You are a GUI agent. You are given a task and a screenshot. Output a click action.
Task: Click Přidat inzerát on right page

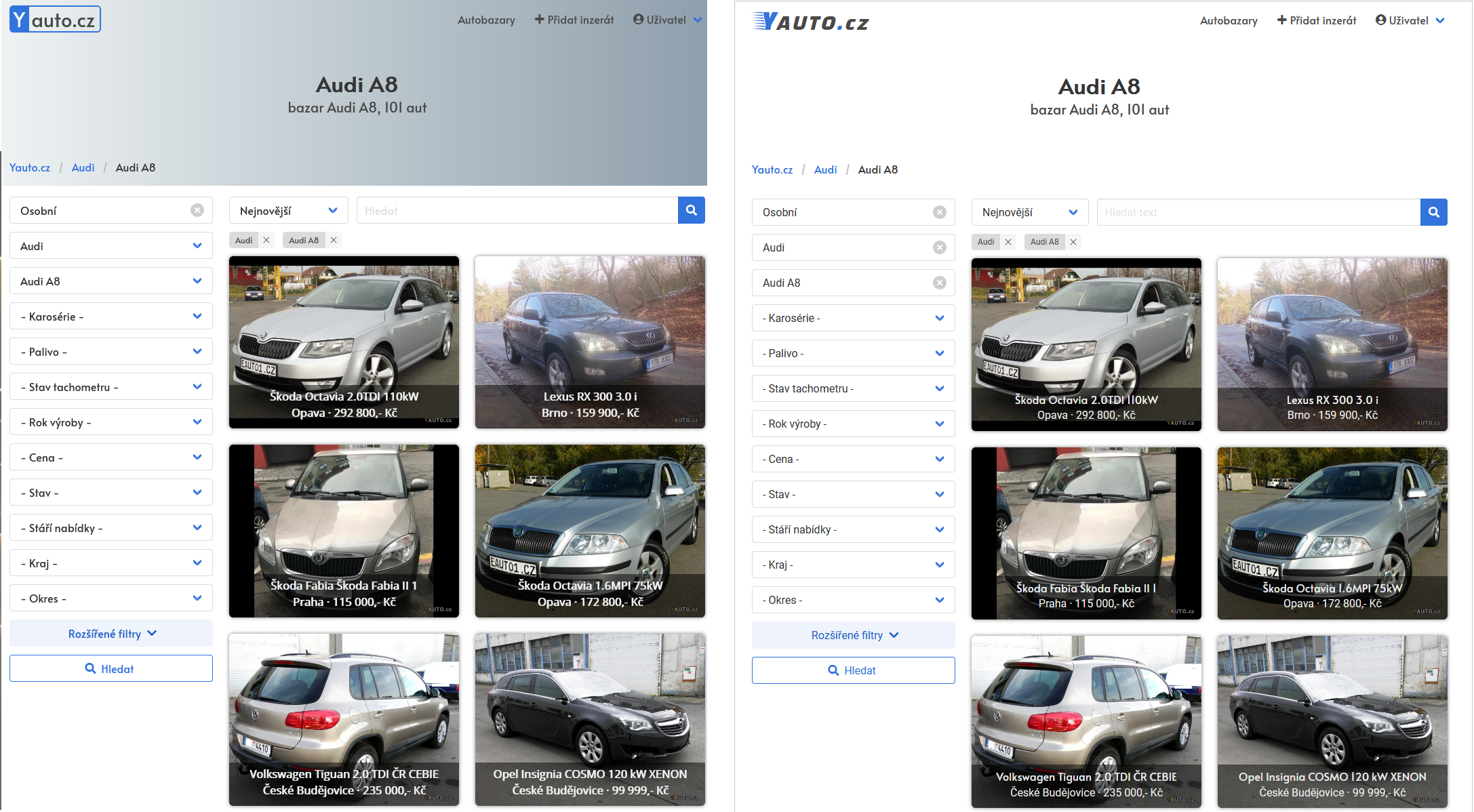click(x=1316, y=20)
